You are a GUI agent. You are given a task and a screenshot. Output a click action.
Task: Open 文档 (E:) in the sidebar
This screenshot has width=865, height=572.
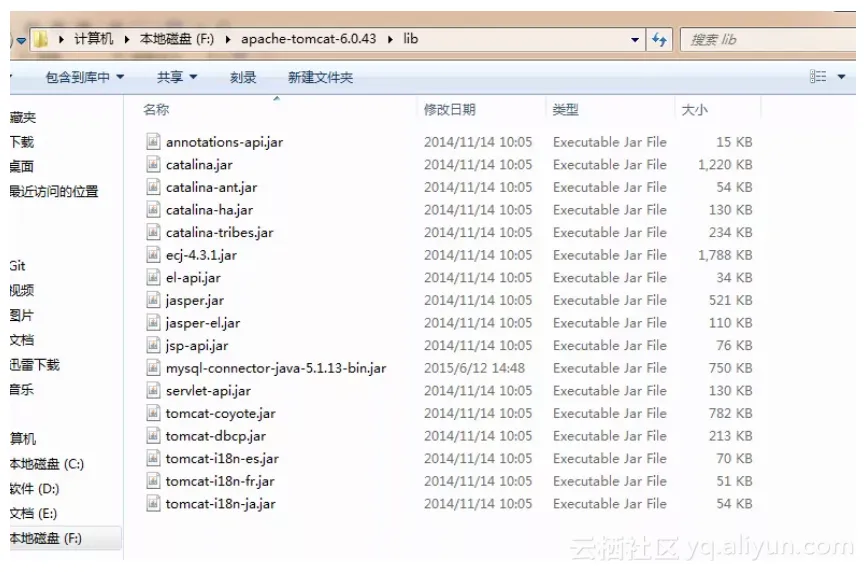[34, 514]
